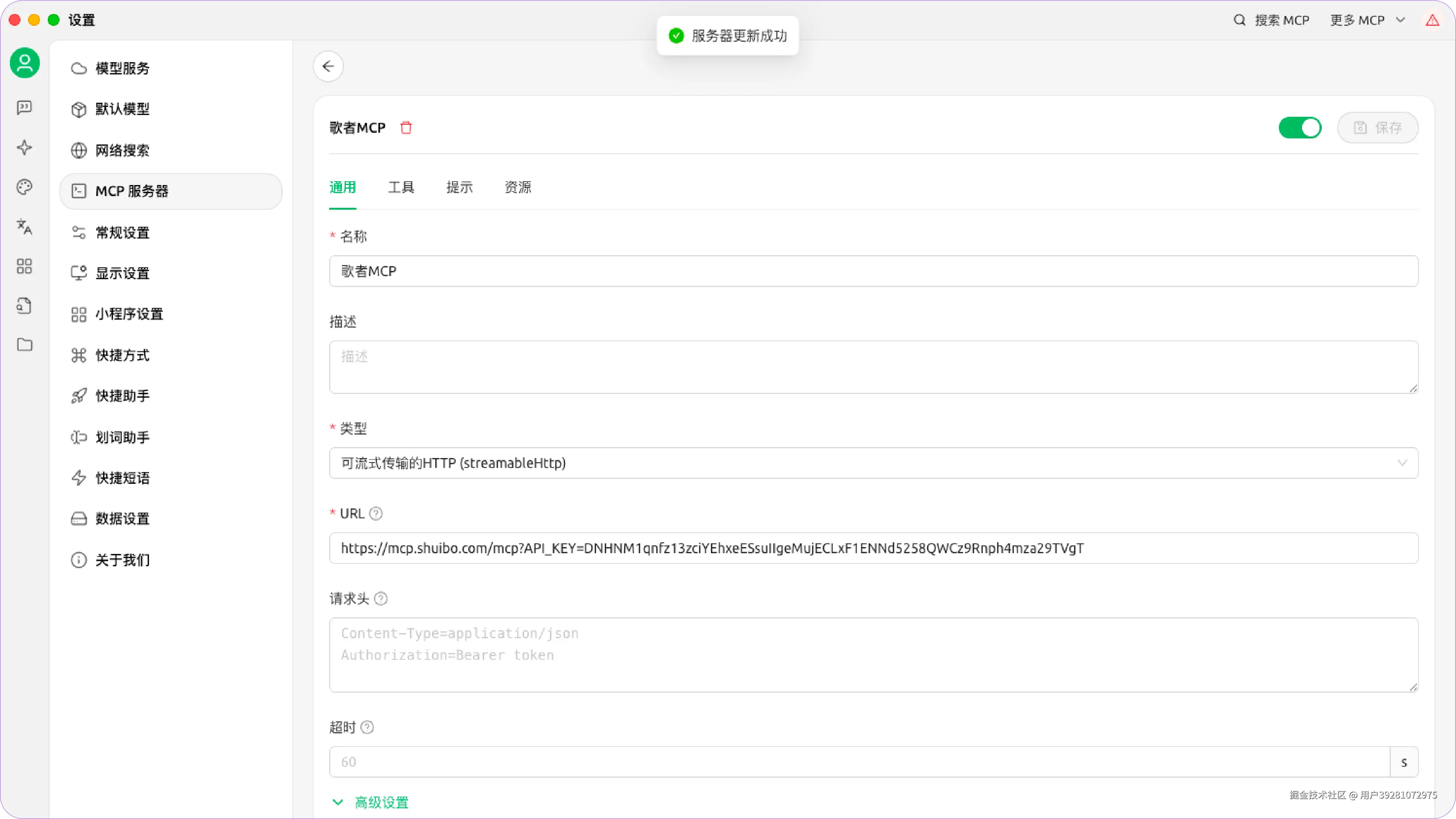1456x819 pixels.
Task: Click the 超时 timeout input field
Action: coord(859,762)
